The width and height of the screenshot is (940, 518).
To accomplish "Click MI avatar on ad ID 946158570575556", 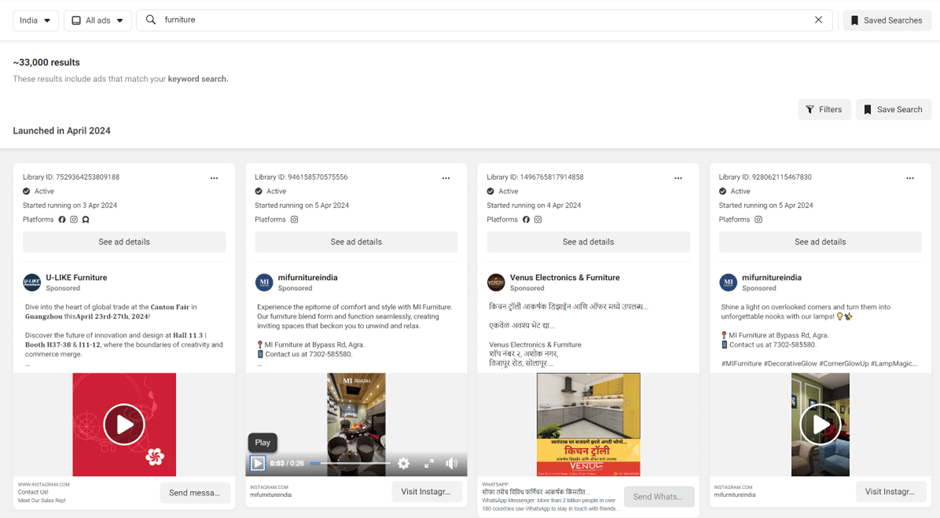I will [x=264, y=282].
